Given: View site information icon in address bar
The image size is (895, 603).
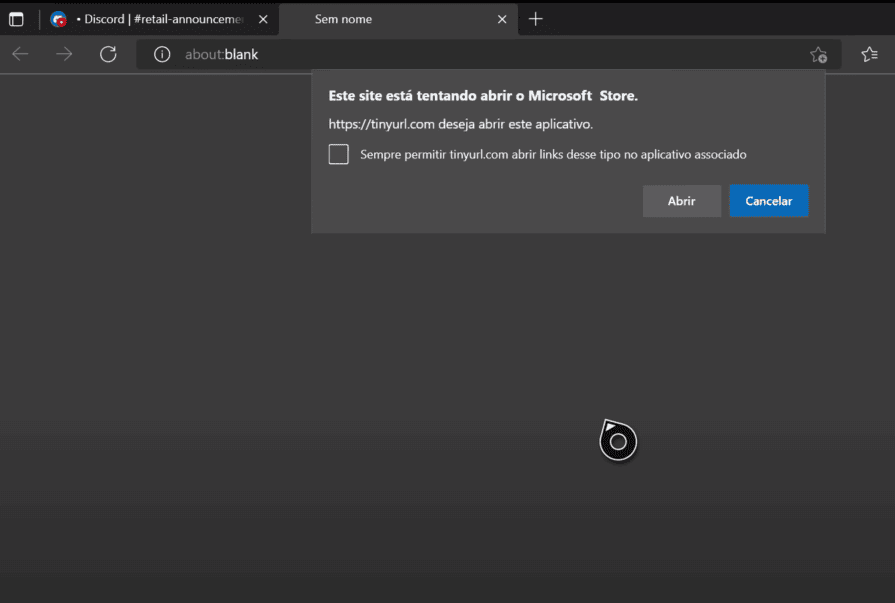Looking at the screenshot, I should pos(162,54).
